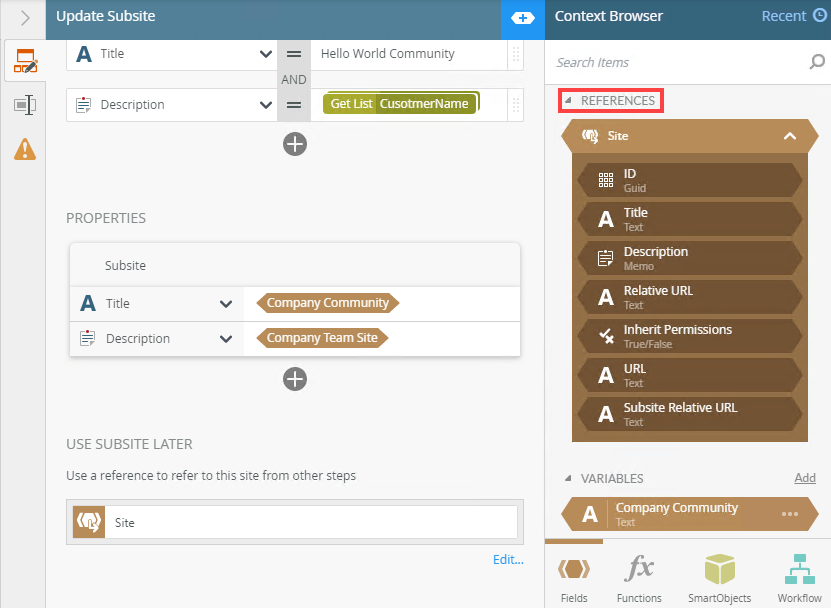
Task: Open the step label properties icon
Action: [25, 105]
